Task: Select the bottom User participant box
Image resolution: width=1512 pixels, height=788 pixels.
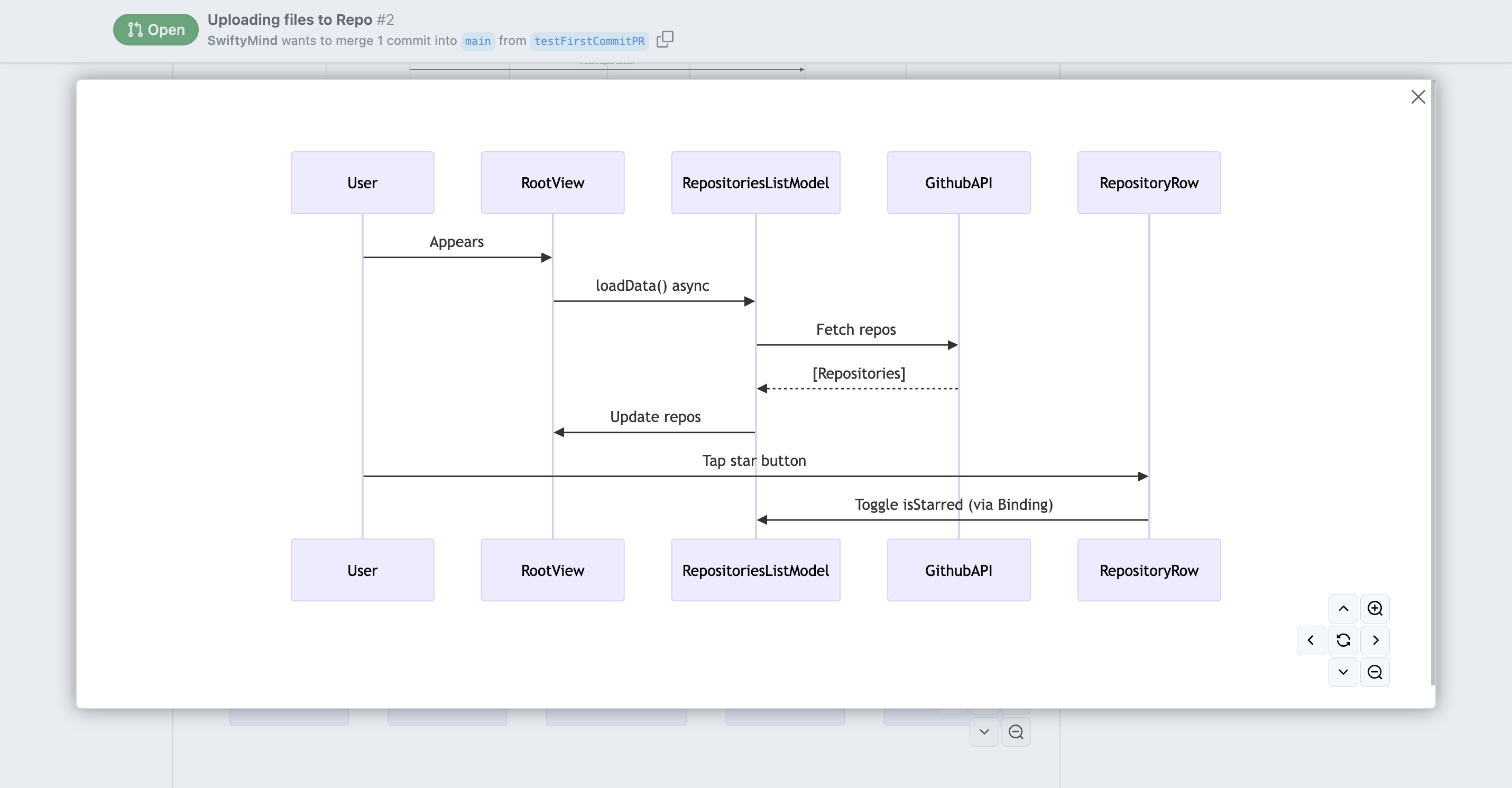Action: click(362, 570)
